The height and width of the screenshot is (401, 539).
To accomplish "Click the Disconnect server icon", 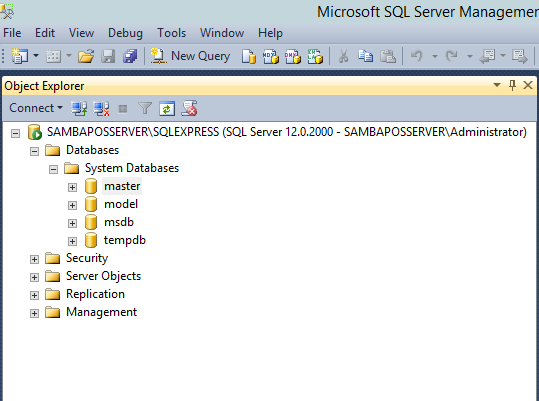I will (x=101, y=109).
